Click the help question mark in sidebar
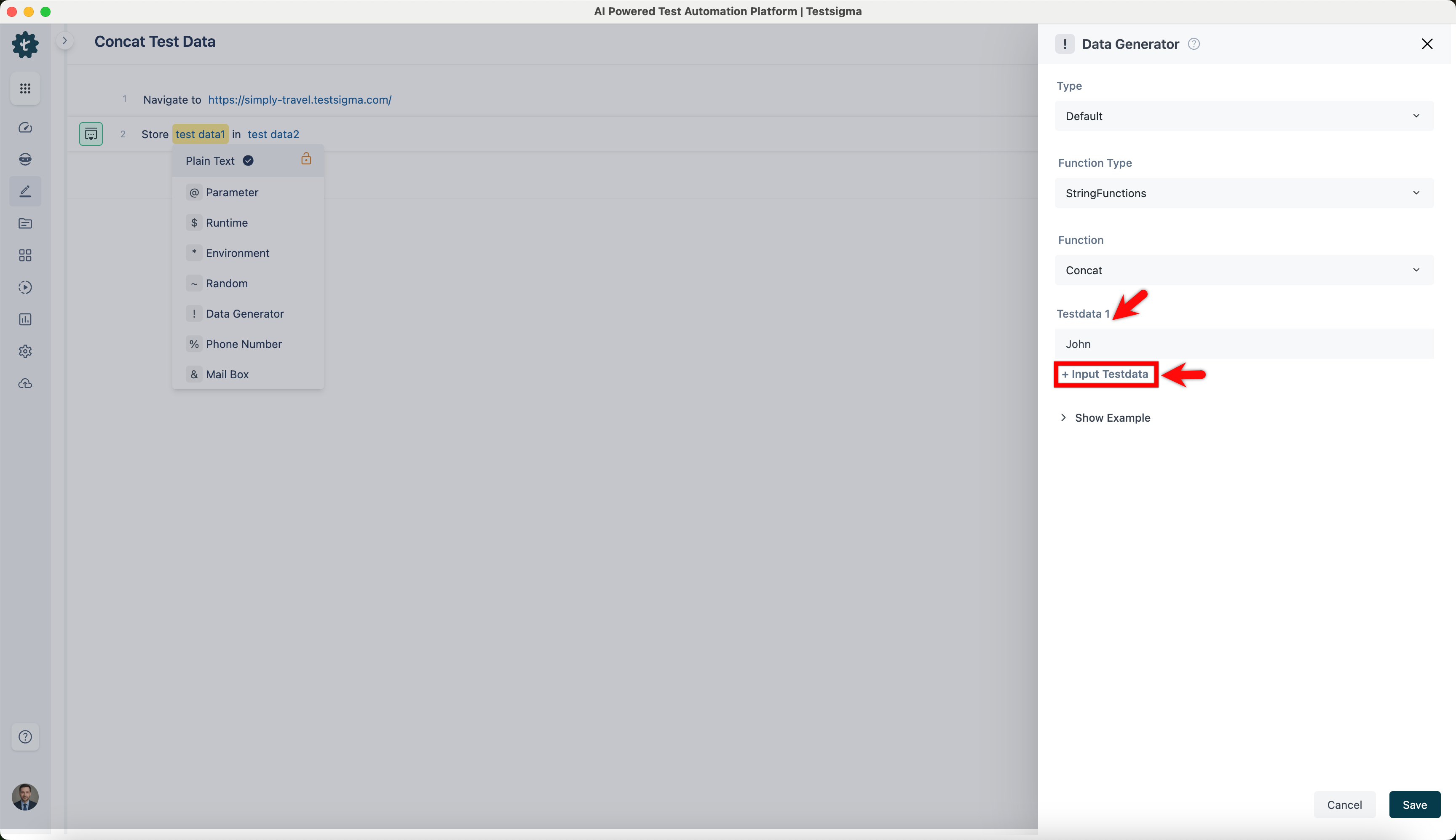This screenshot has height=840, width=1456. pos(25,737)
